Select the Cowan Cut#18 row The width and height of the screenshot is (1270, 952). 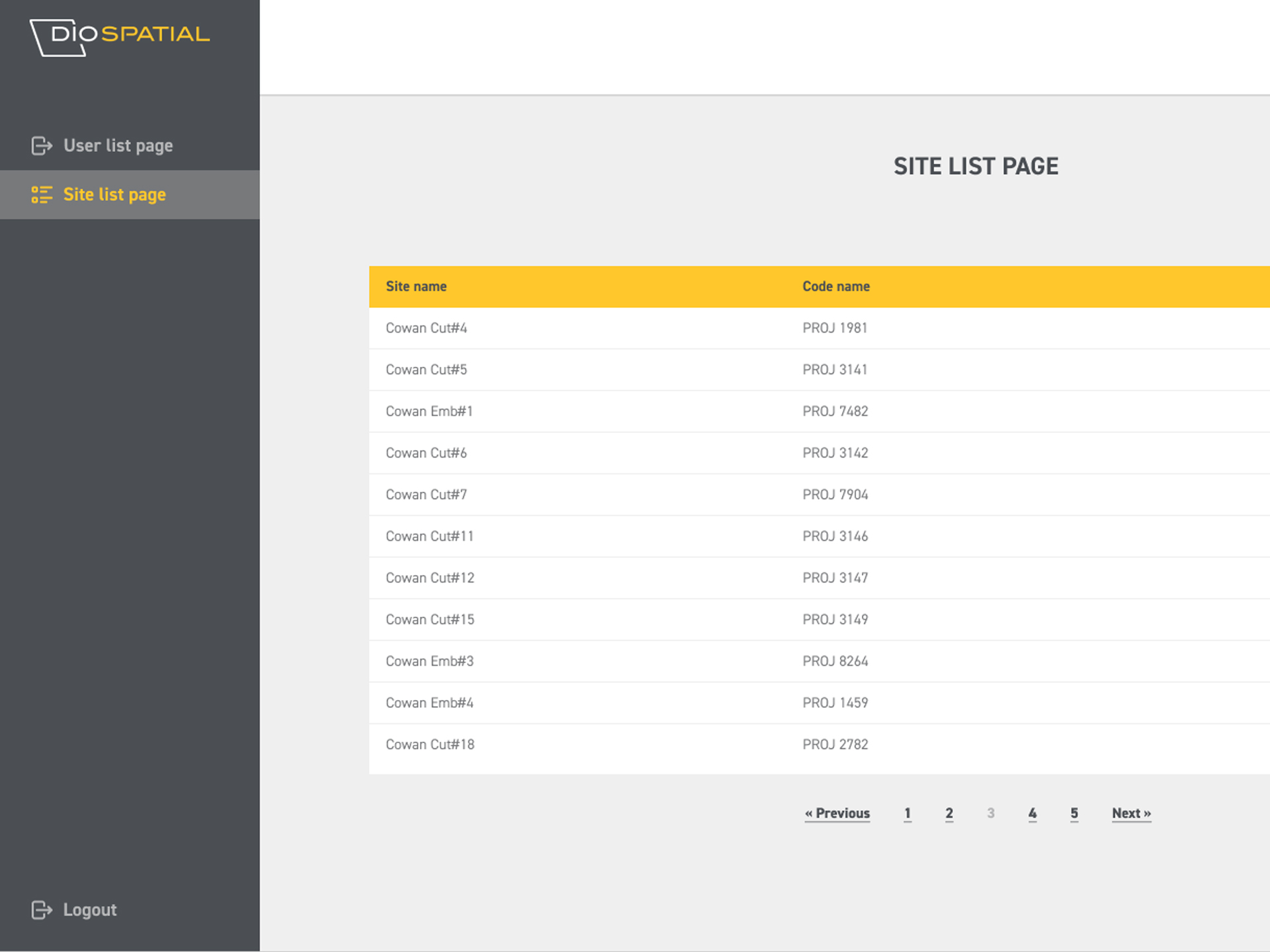[x=430, y=744]
